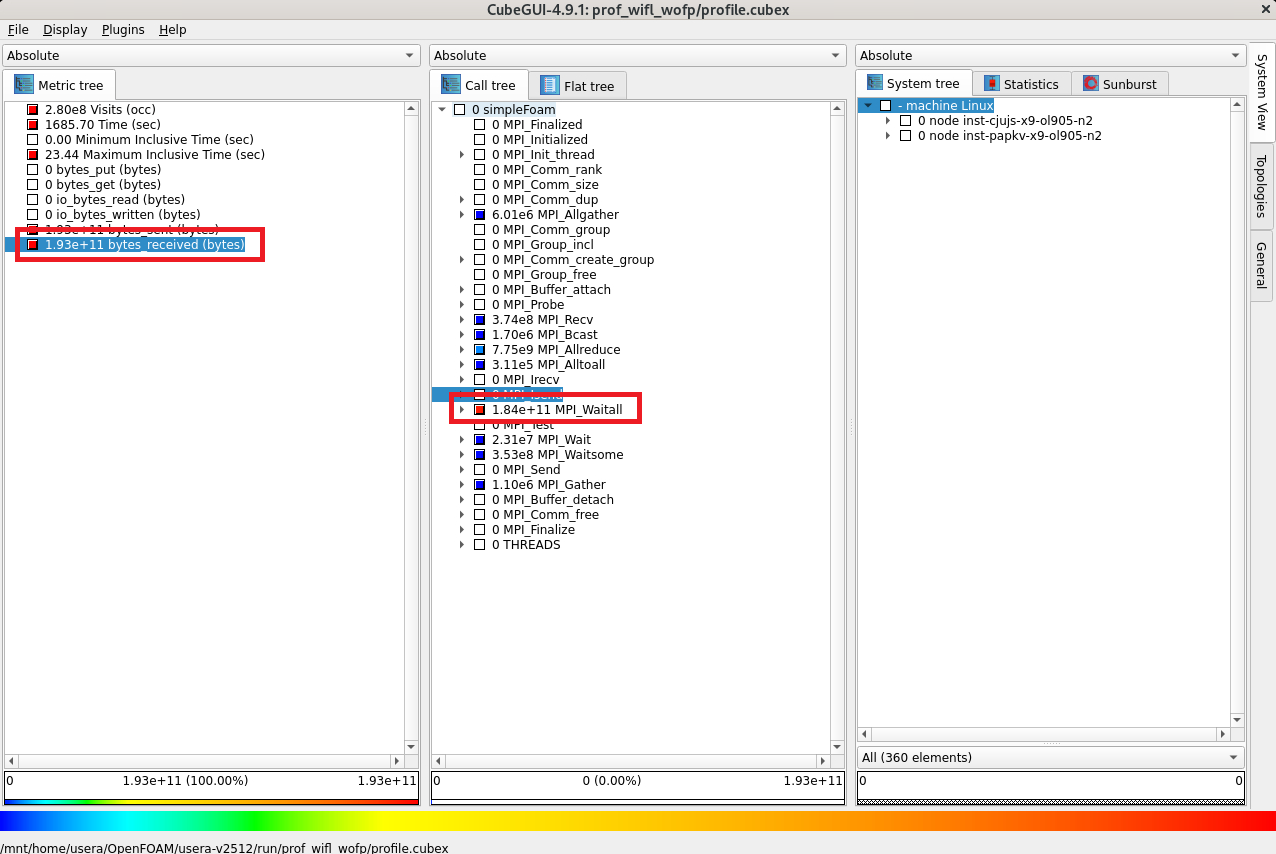Click the Call tree tab icon
This screenshot has height=854, width=1276.
pyautogui.click(x=451, y=86)
